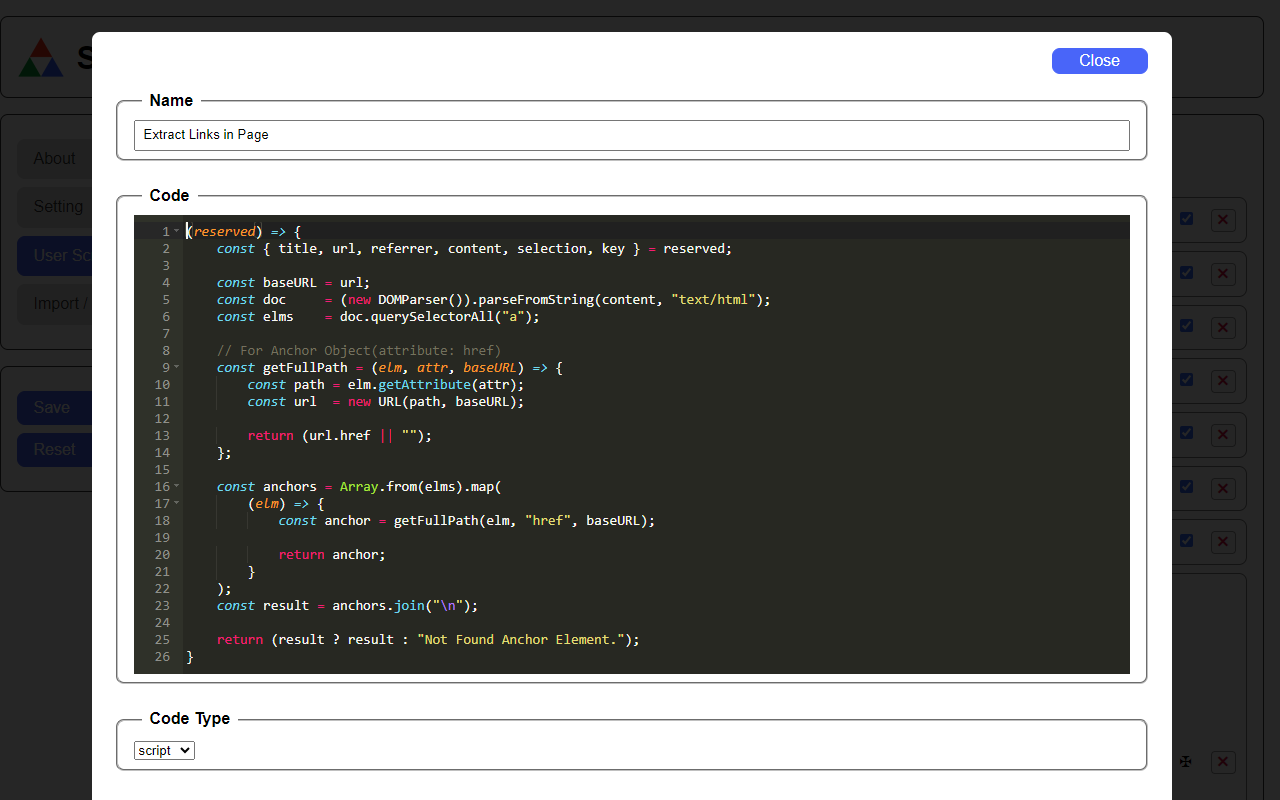Click line number 26 in the editor gutter
The width and height of the screenshot is (1280, 800).
[x=163, y=656]
